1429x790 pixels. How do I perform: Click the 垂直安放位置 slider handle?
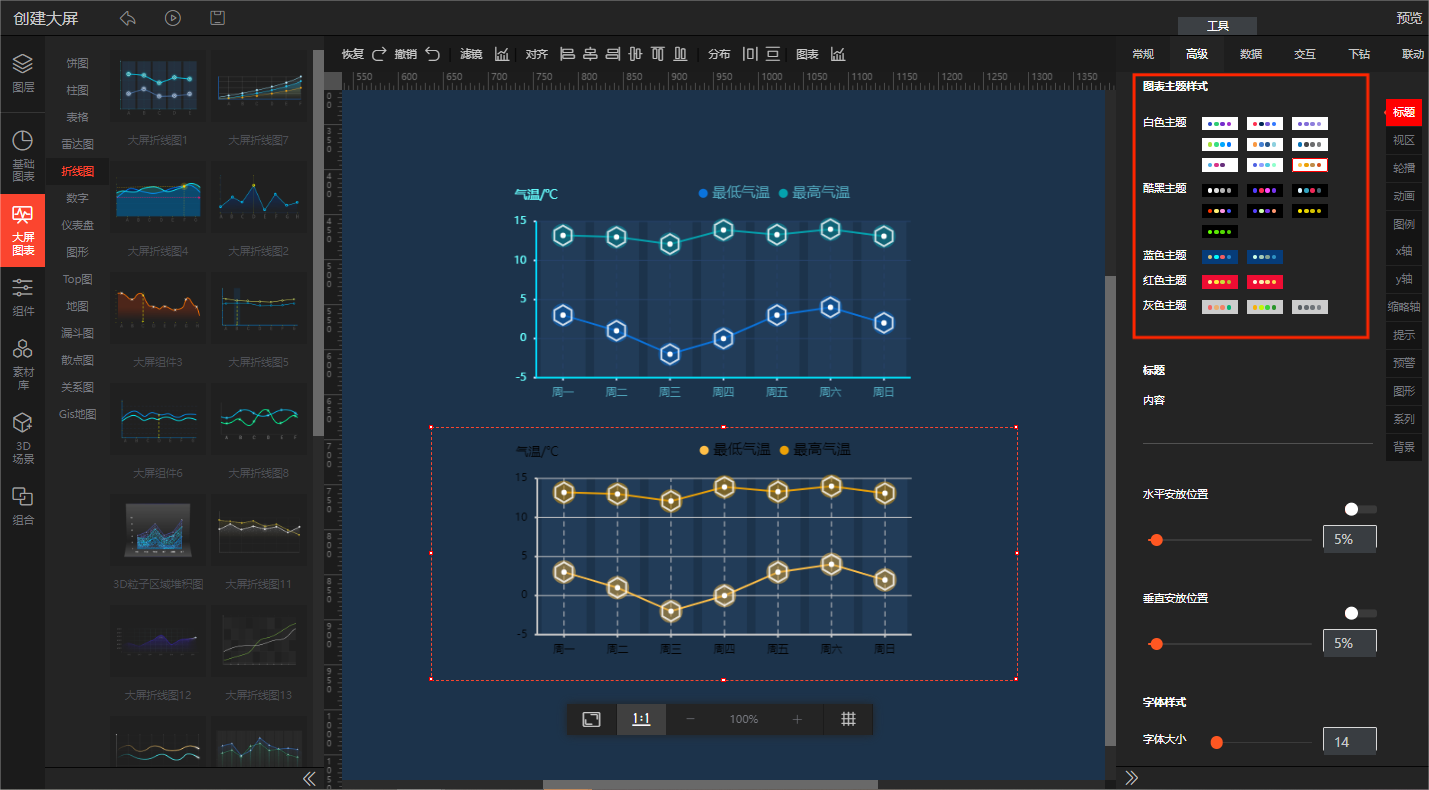pos(1156,644)
